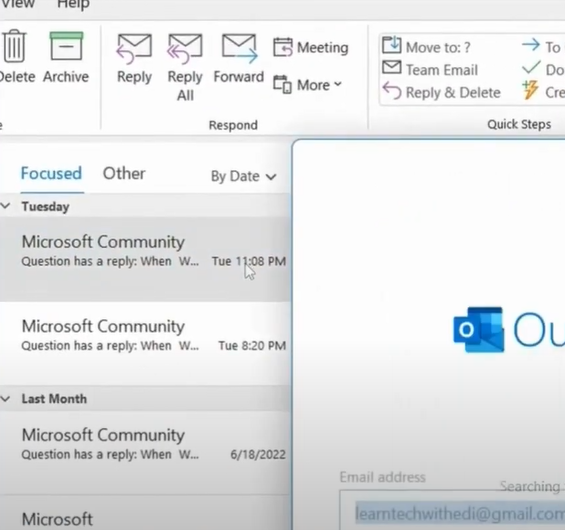Switch to the Other inbox tab
Image resolution: width=565 pixels, height=530 pixels.
pos(124,173)
